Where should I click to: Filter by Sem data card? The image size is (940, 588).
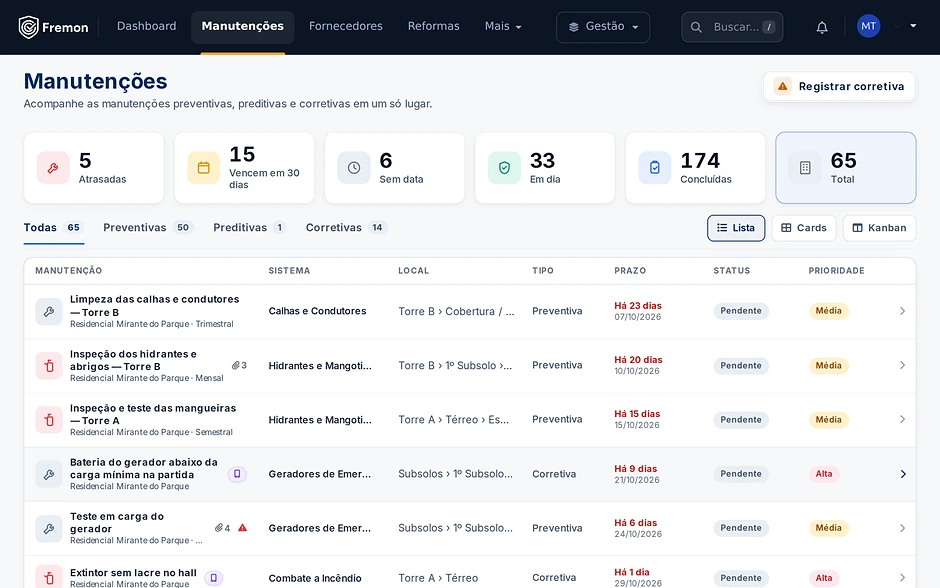coord(394,168)
